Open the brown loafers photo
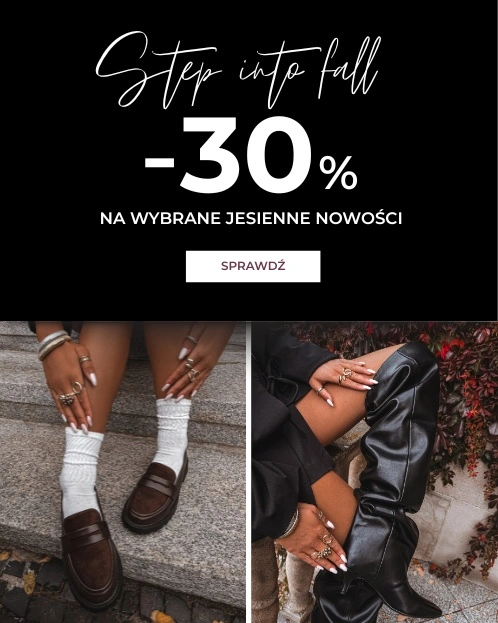The width and height of the screenshot is (498, 623). click(122, 472)
